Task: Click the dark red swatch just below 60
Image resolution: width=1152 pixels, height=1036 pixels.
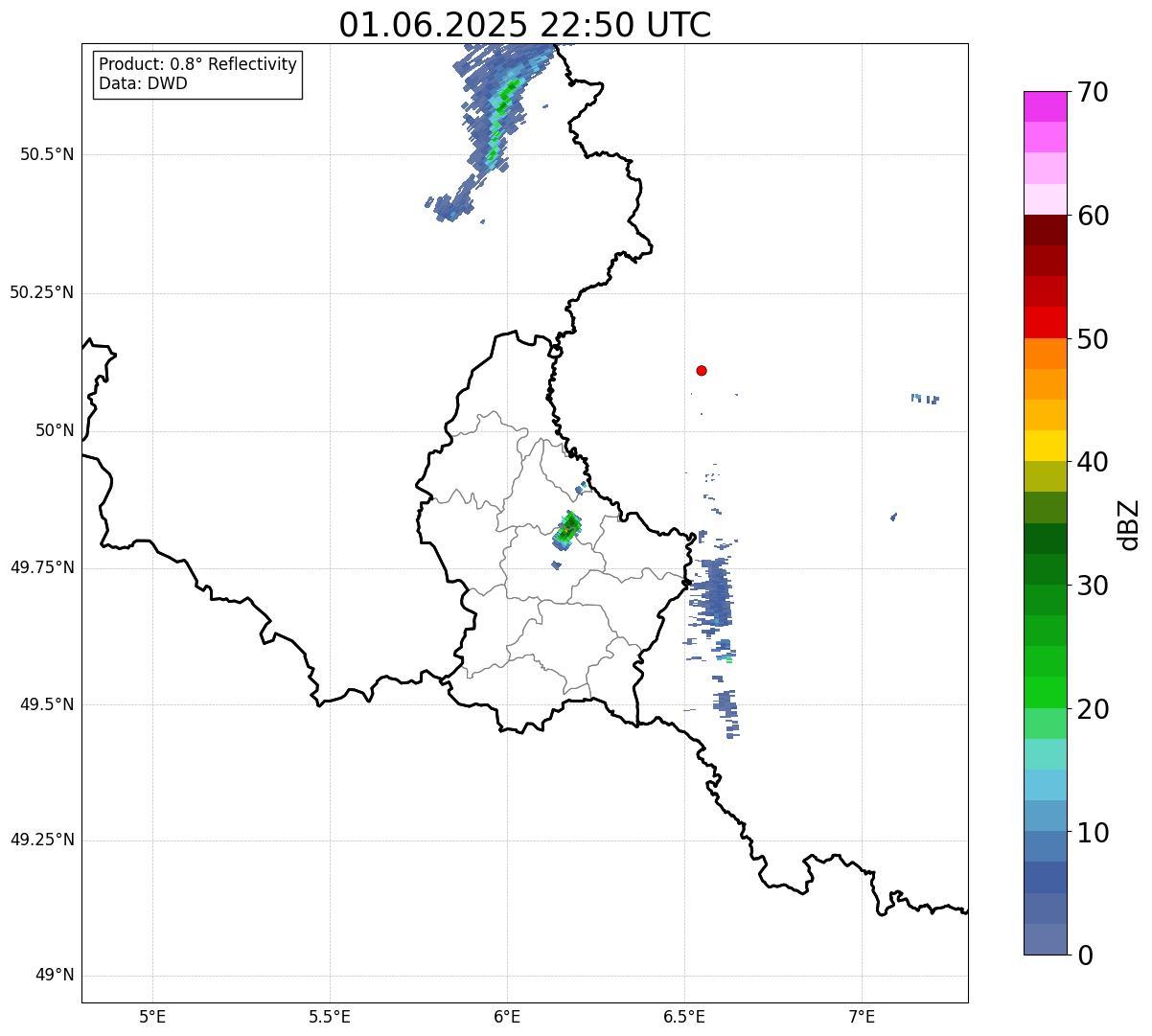Action: (x=1046, y=230)
